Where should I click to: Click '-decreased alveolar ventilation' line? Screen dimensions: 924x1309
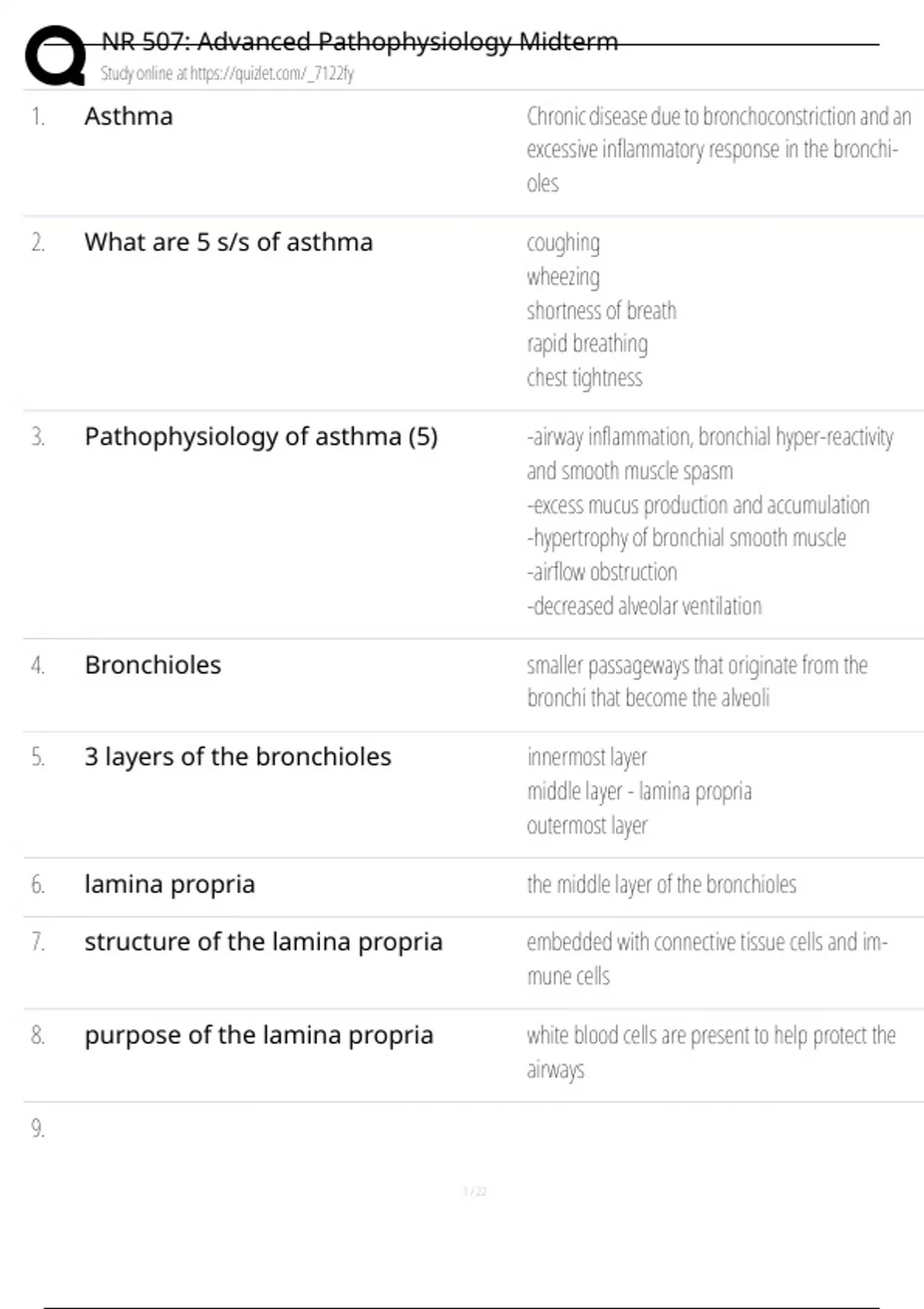pos(644,606)
